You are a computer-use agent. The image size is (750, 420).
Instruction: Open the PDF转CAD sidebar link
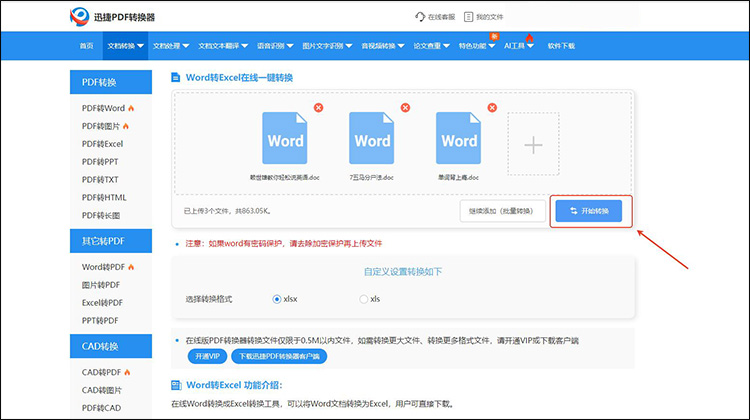[x=101, y=408]
